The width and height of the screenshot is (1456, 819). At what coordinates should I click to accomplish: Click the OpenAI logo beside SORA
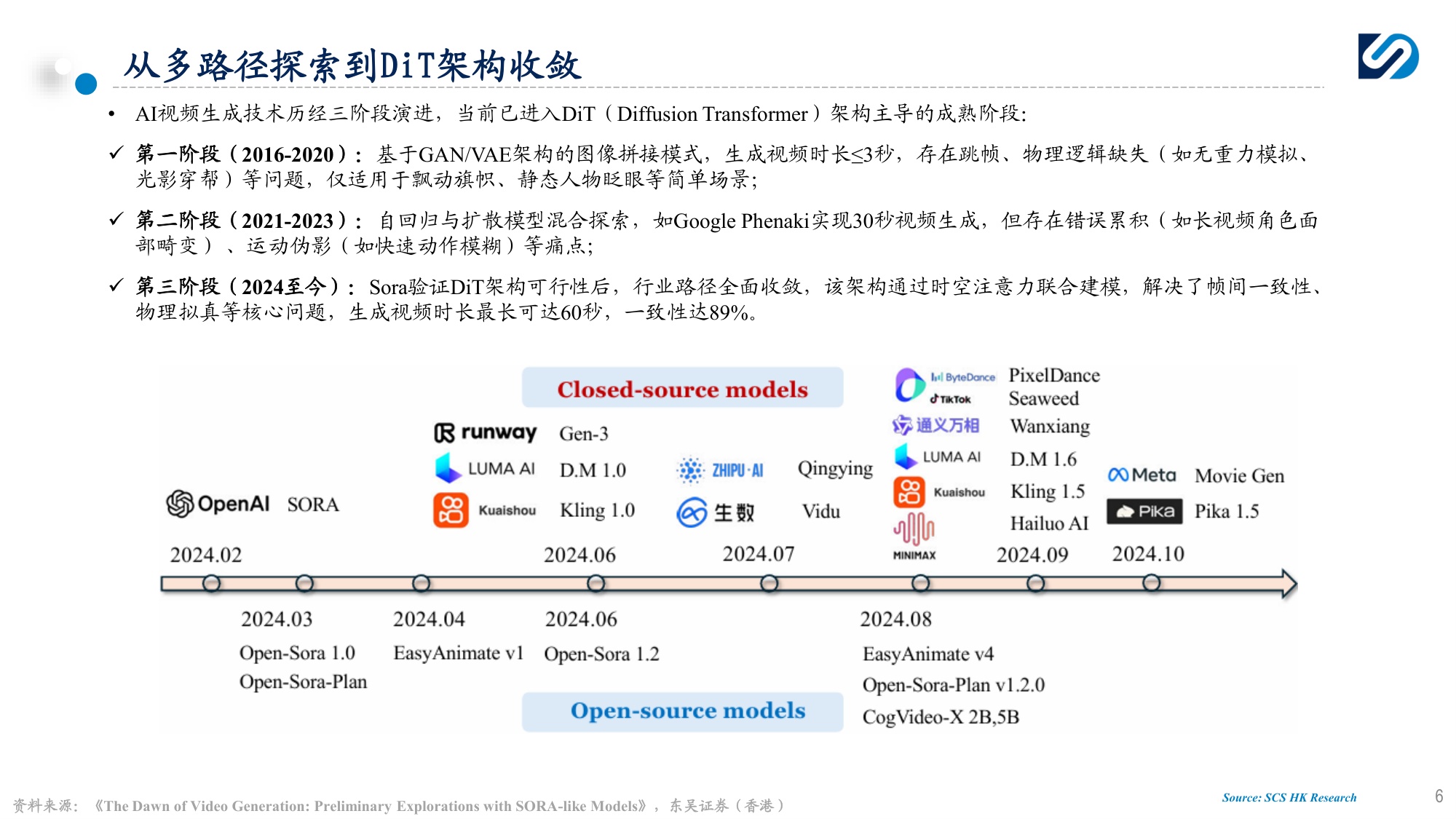click(x=217, y=504)
